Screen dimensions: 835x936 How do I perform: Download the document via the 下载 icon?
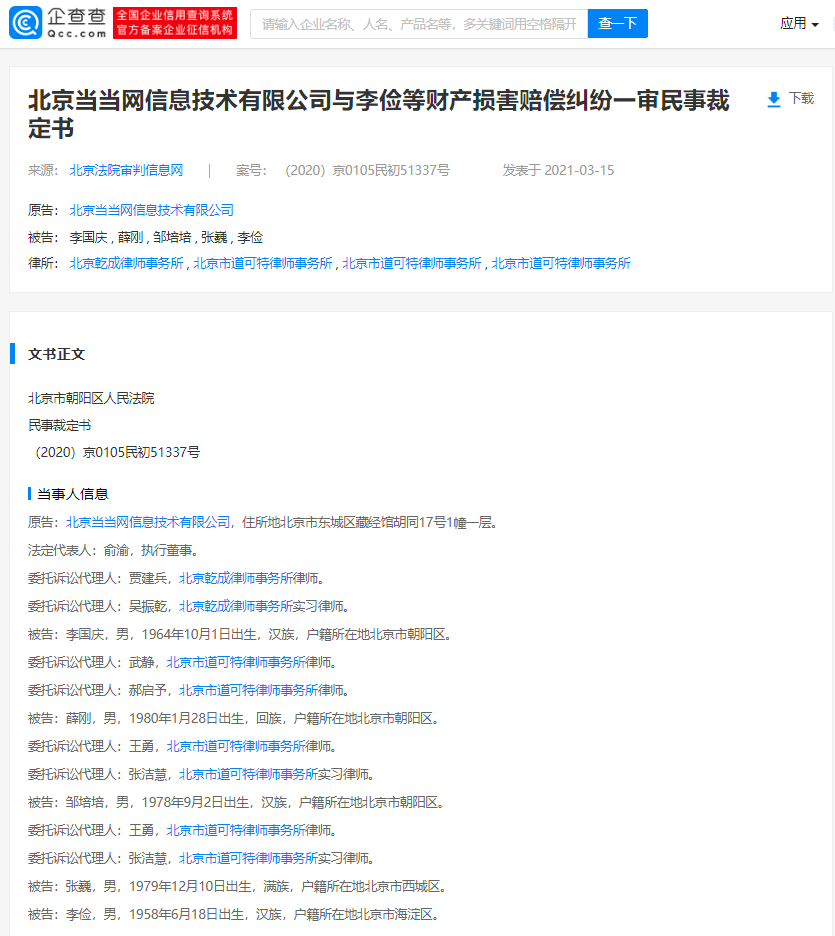click(x=790, y=98)
